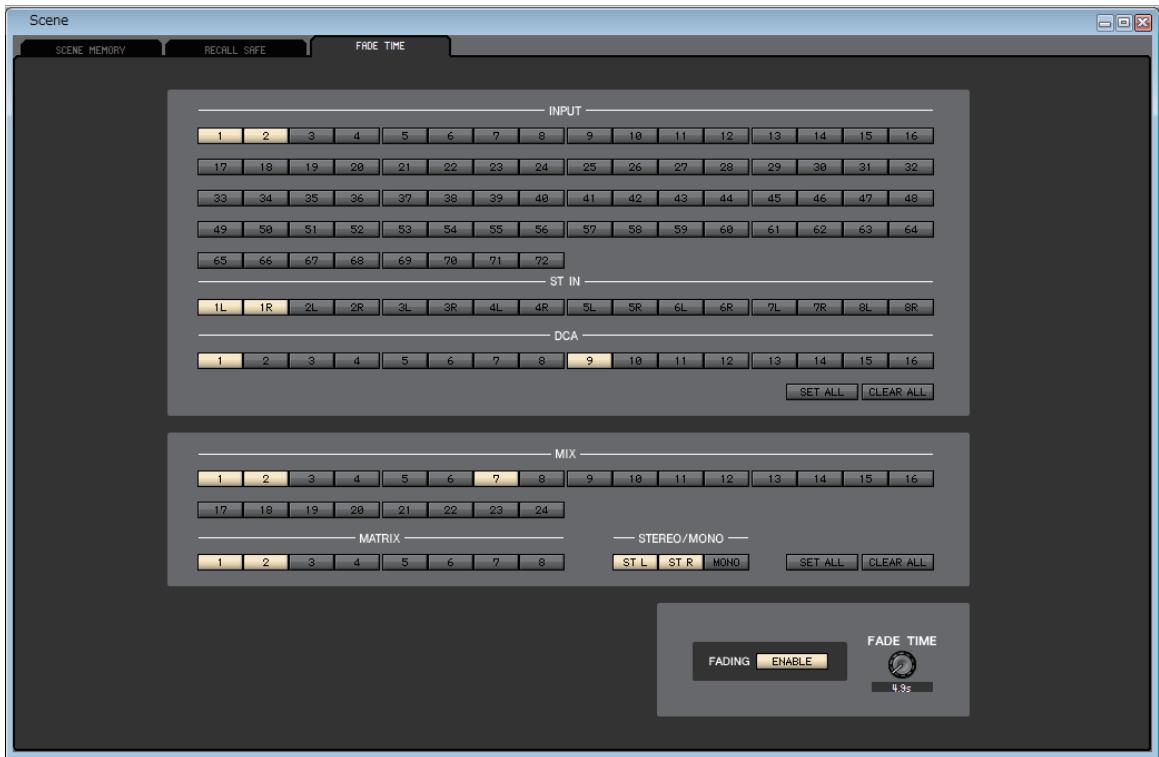Image resolution: width=1159 pixels, height=757 pixels.
Task: Maximize the Scene window
Action: click(1124, 22)
